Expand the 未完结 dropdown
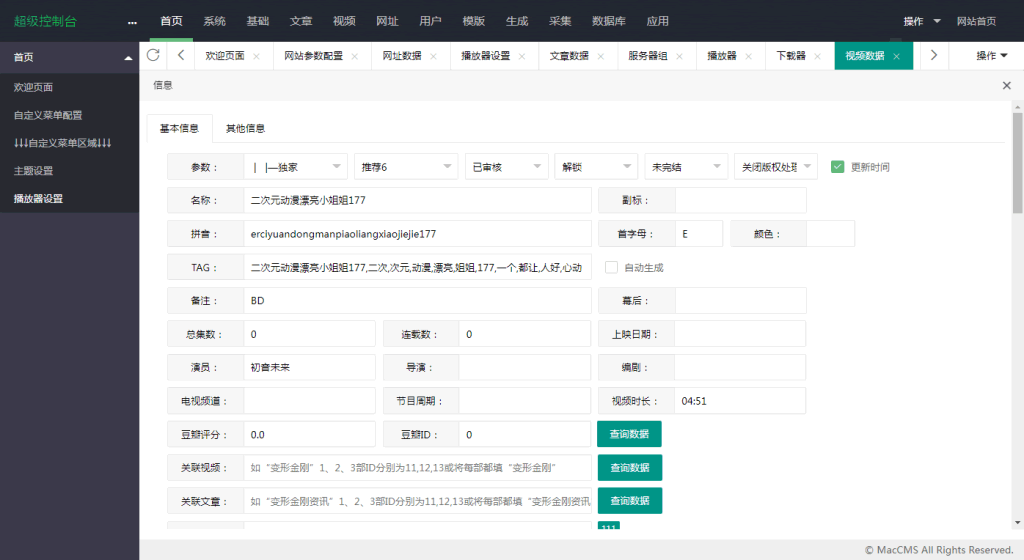The width and height of the screenshot is (1024, 560). pyautogui.click(x=685, y=167)
